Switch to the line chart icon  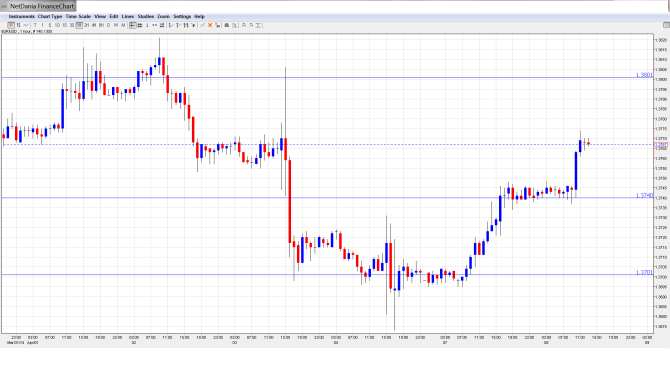tap(26, 25)
